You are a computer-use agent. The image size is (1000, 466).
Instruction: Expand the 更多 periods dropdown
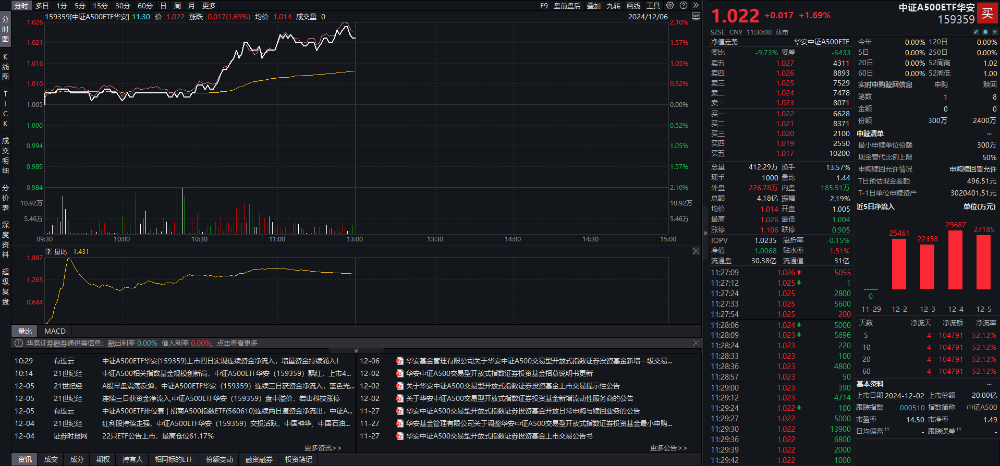click(209, 5)
